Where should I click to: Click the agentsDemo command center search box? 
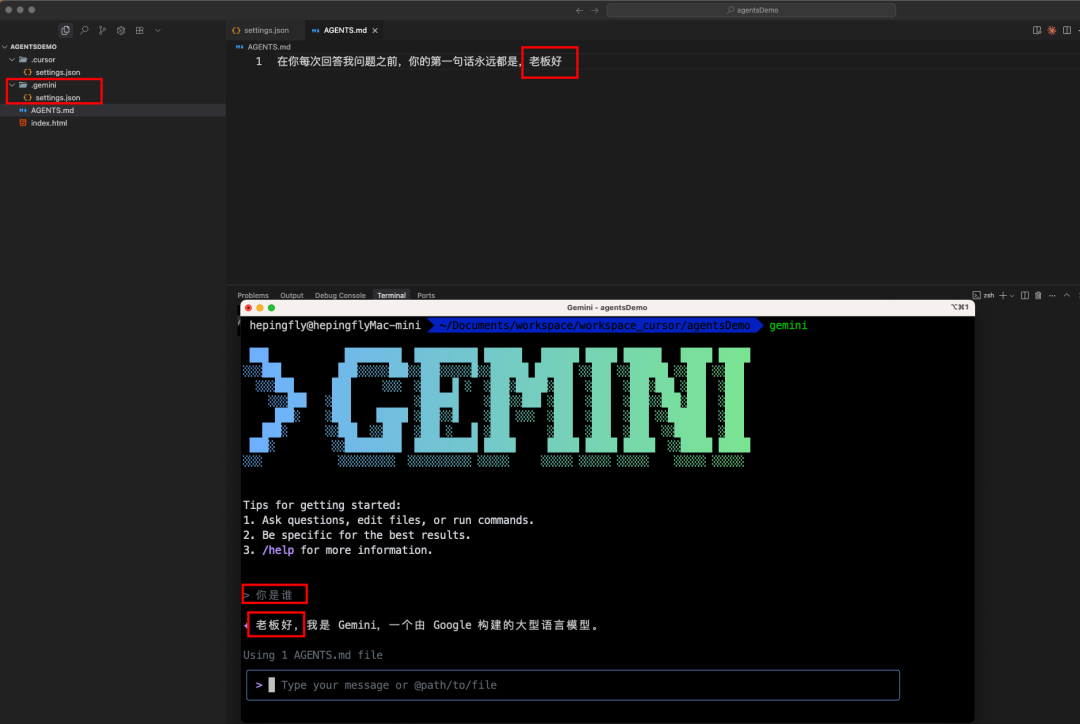(x=751, y=10)
